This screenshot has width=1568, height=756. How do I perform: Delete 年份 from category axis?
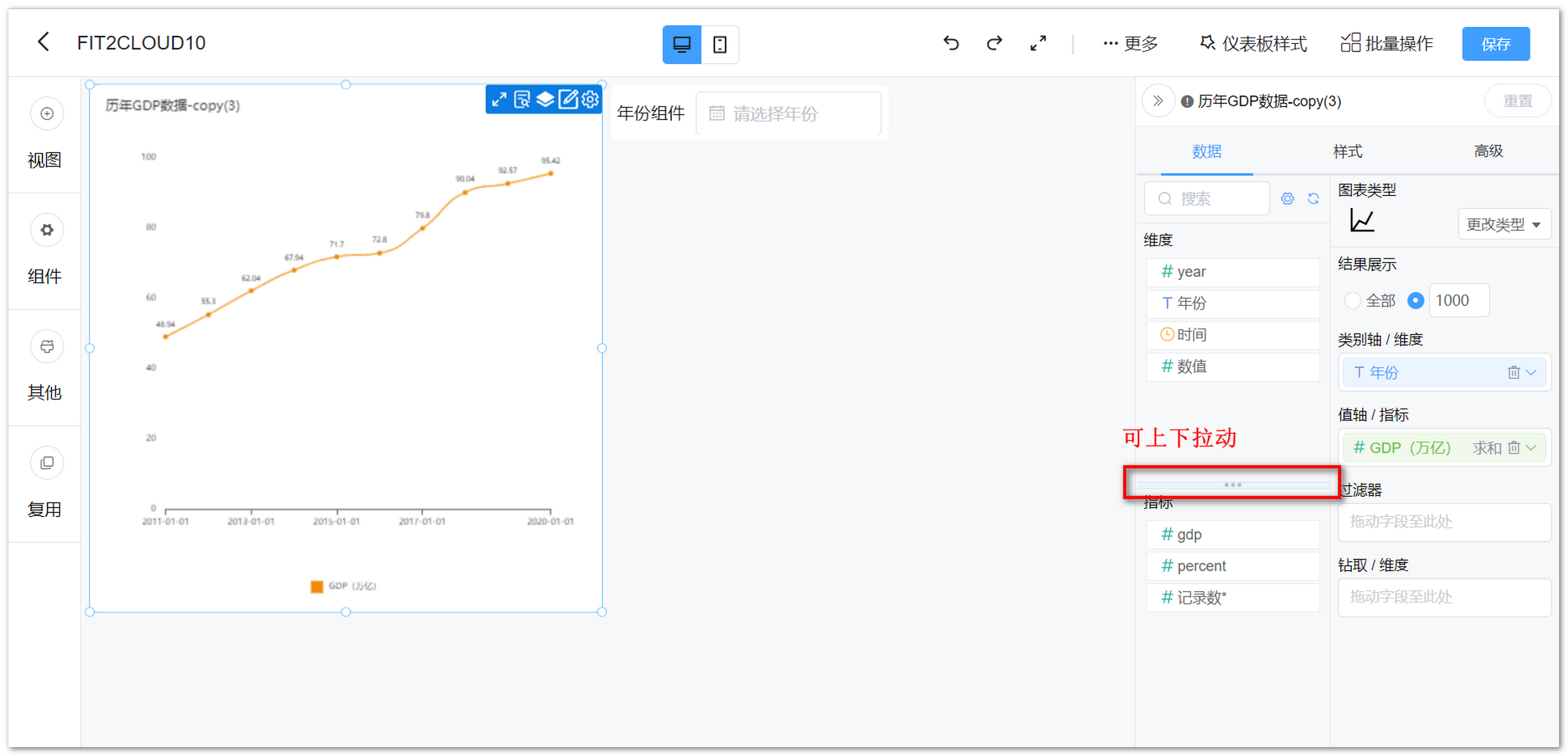1513,373
